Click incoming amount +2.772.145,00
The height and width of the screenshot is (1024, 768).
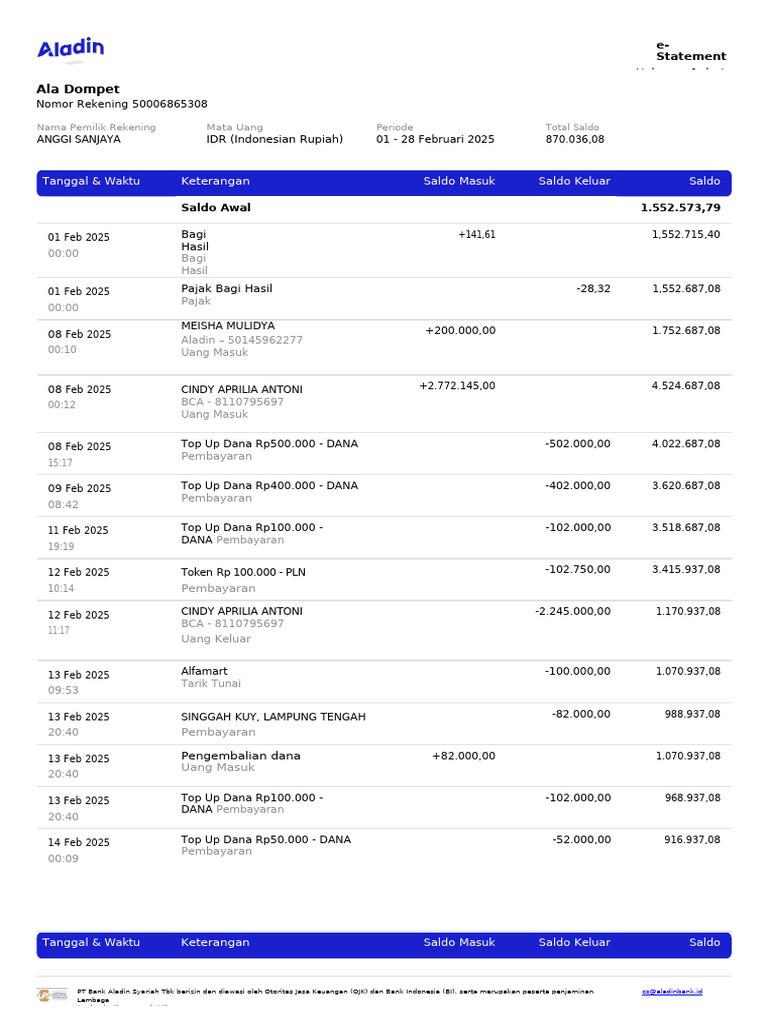coord(457,386)
